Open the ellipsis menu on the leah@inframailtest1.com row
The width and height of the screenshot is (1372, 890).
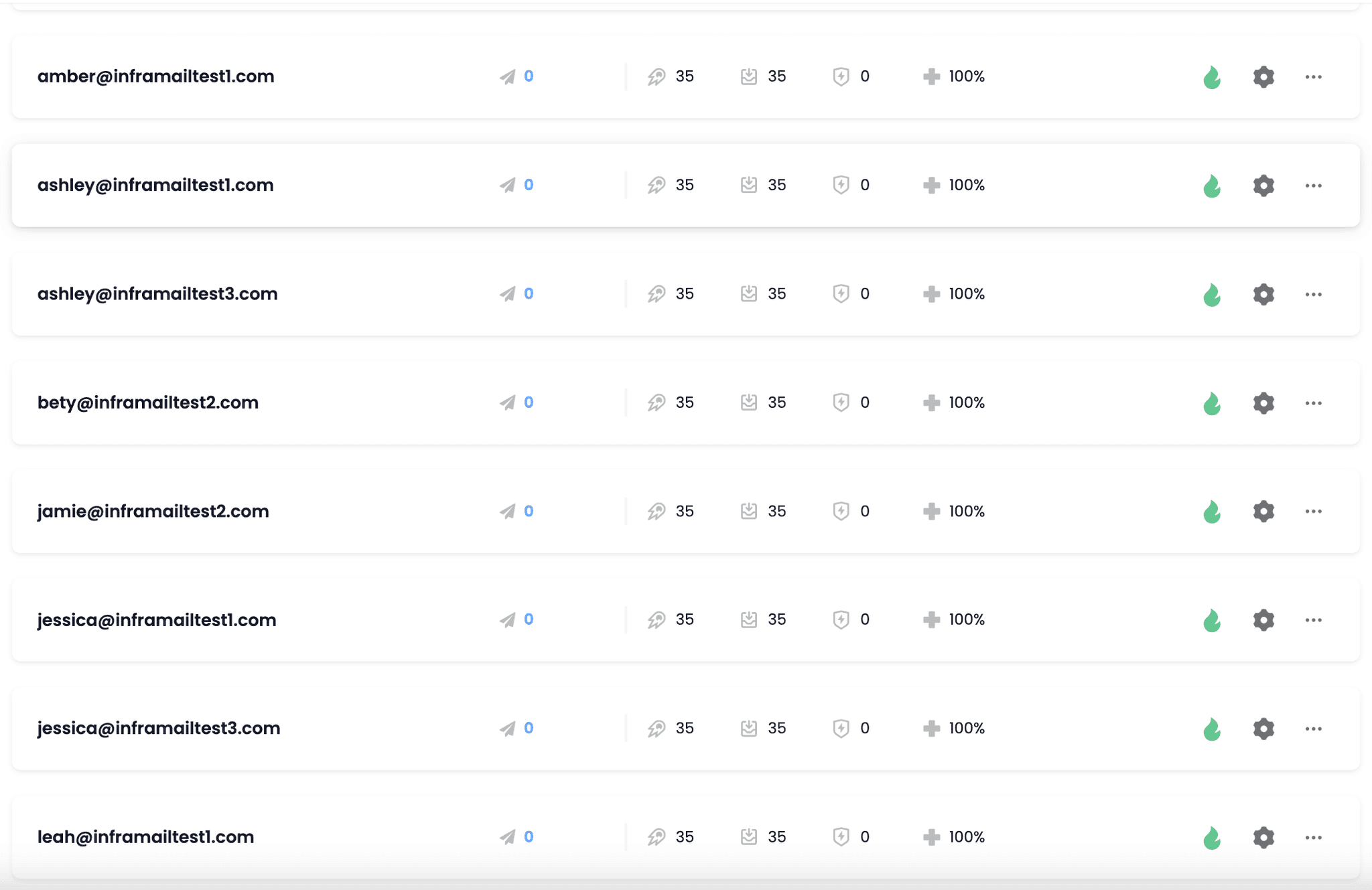[x=1313, y=837]
